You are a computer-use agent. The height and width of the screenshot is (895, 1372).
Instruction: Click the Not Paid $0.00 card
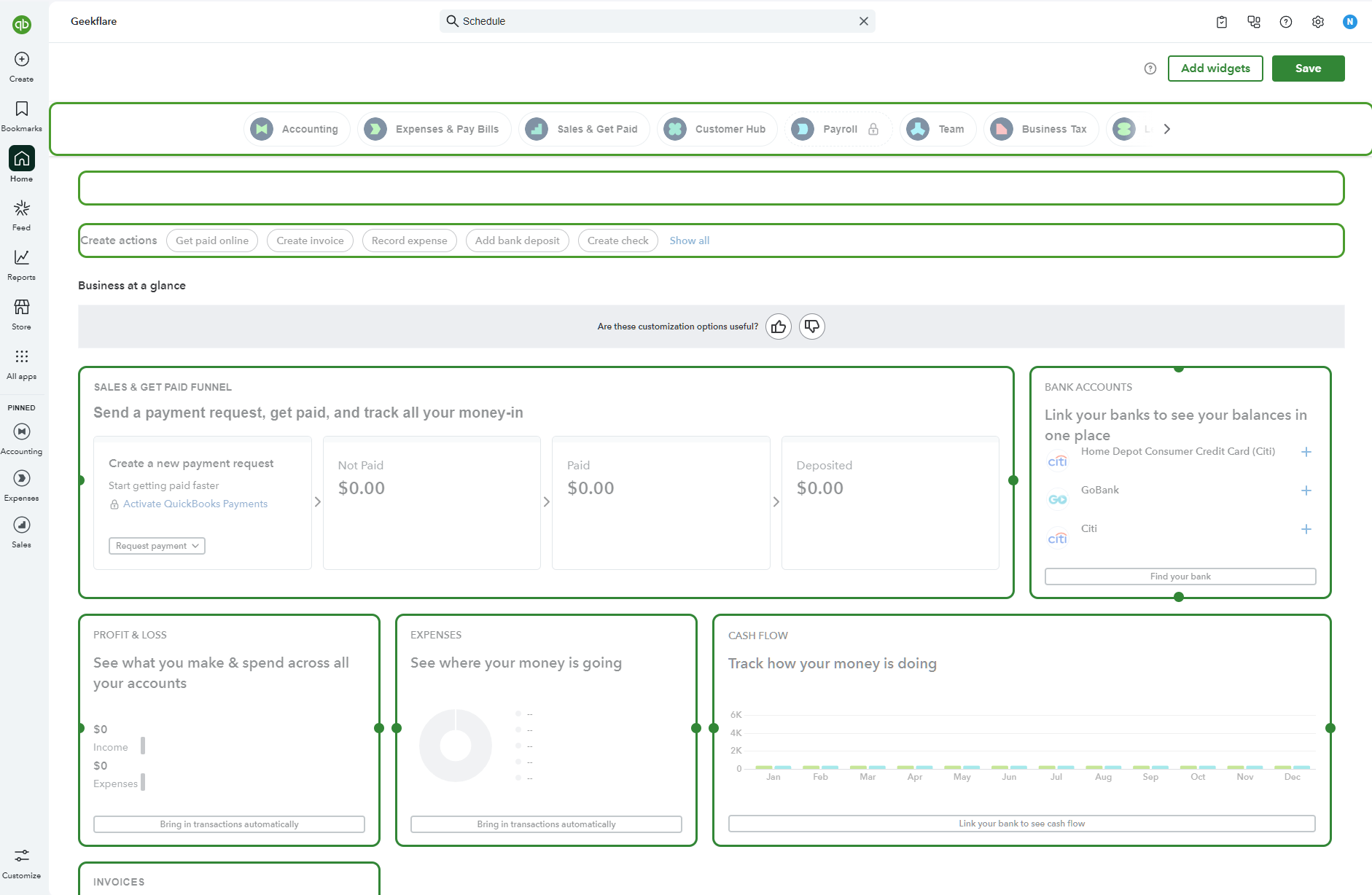tap(432, 503)
